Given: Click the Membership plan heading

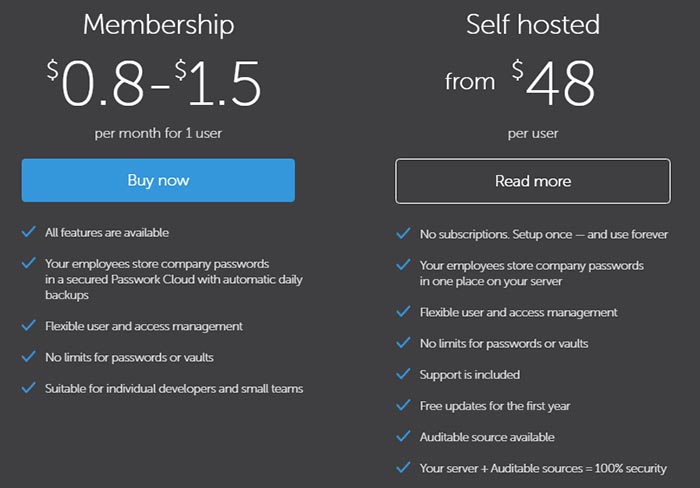Looking at the screenshot, I should click(x=158, y=25).
